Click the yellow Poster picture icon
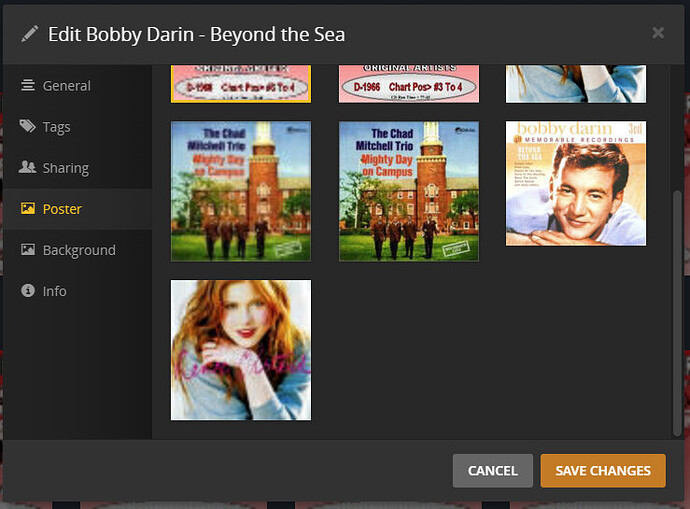This screenshot has width=690, height=509. tap(28, 208)
